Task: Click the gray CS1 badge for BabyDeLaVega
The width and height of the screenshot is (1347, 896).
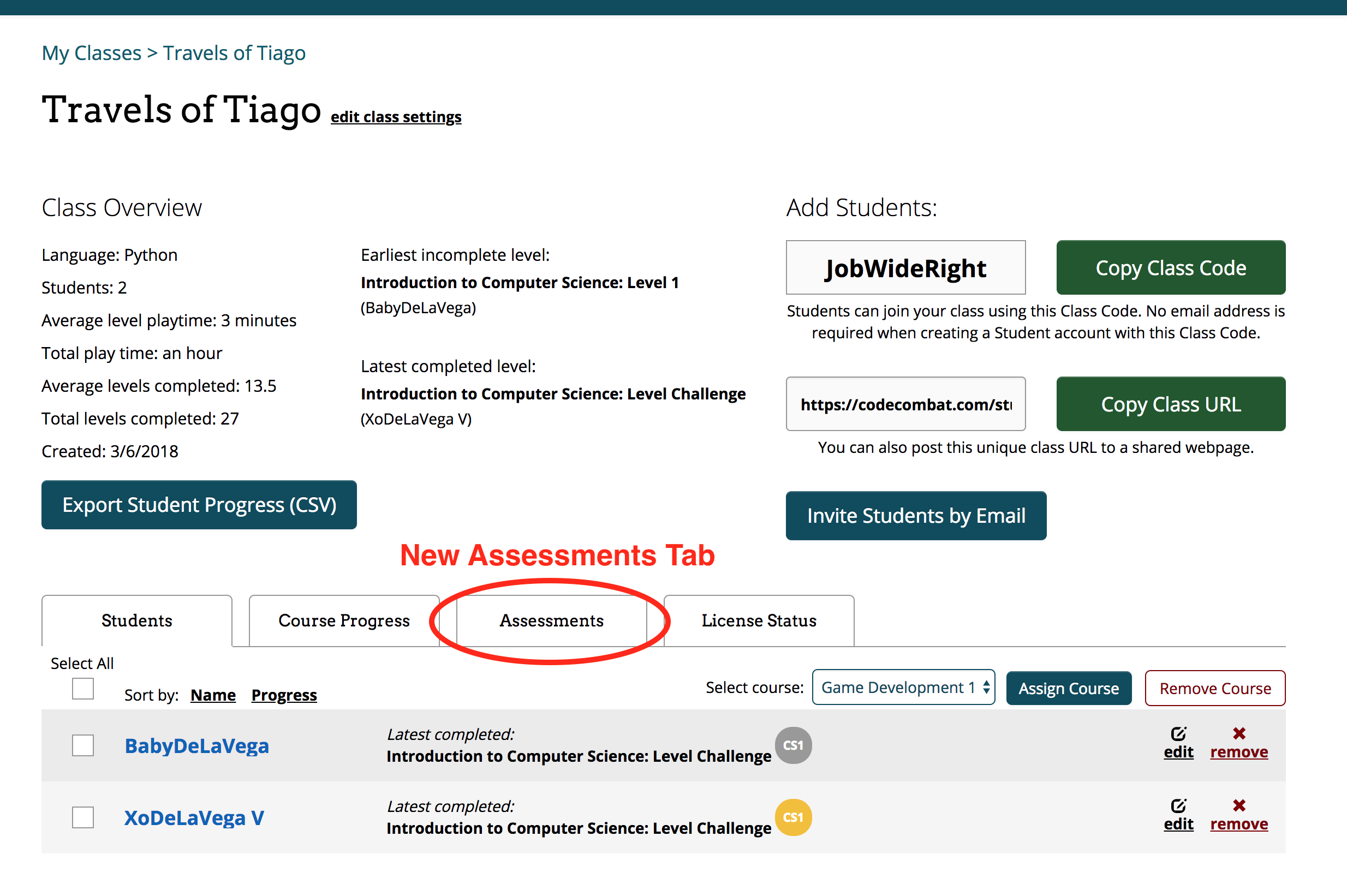Action: pyautogui.click(x=792, y=745)
